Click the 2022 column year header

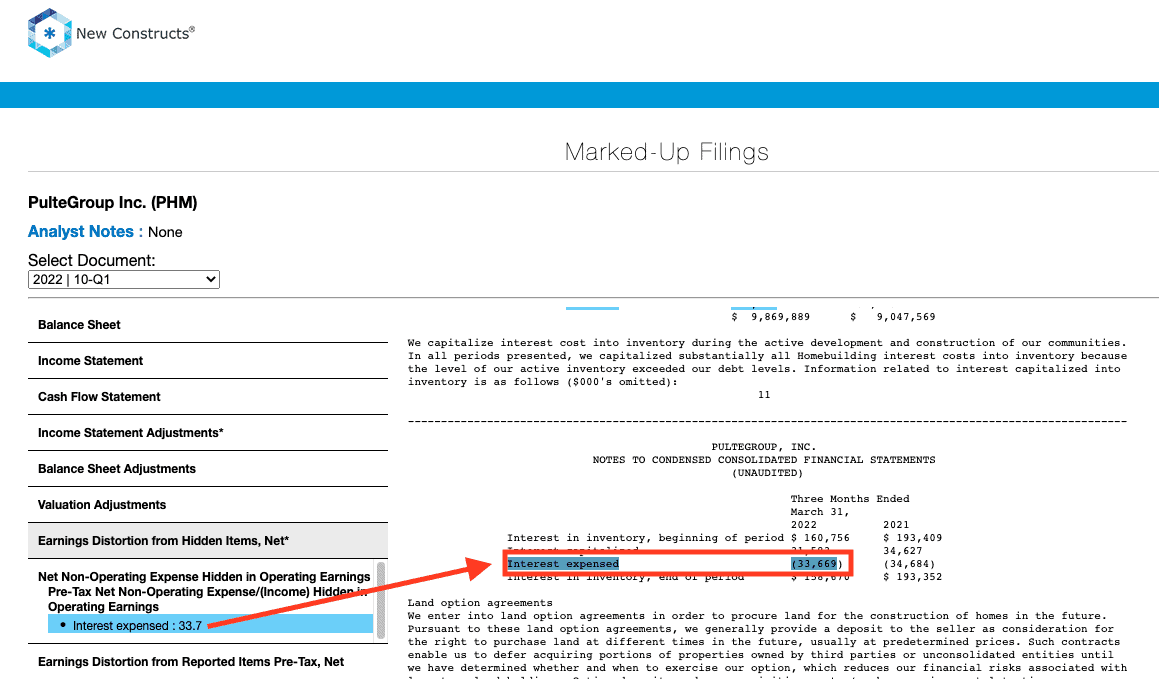[x=804, y=525]
